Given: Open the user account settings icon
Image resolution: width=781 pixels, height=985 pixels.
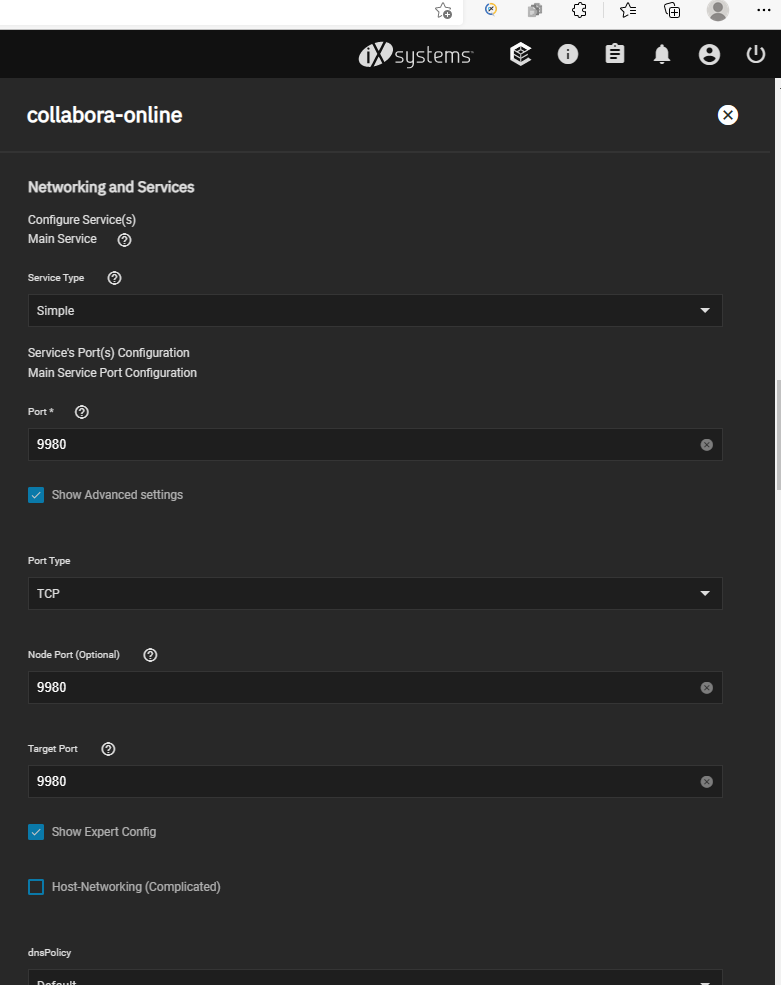Looking at the screenshot, I should coord(709,55).
